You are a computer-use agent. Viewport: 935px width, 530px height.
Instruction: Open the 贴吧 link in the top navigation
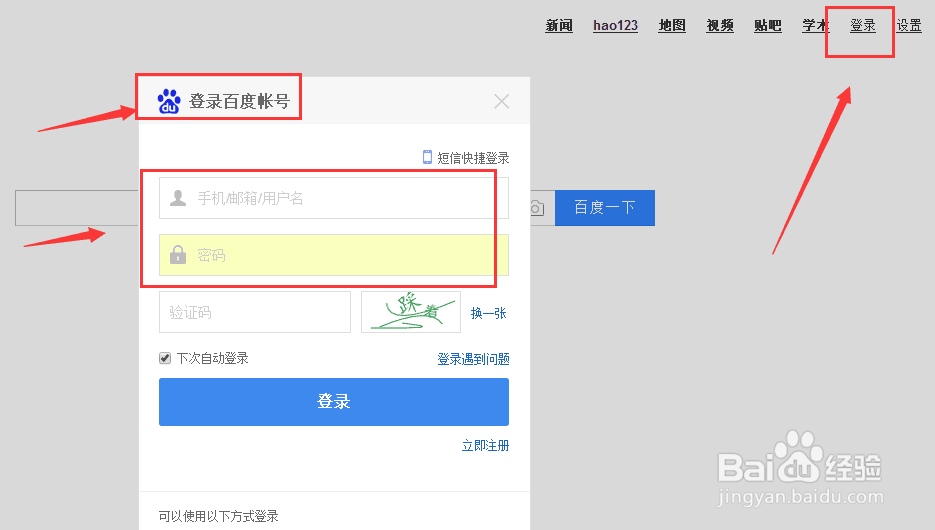pyautogui.click(x=767, y=26)
